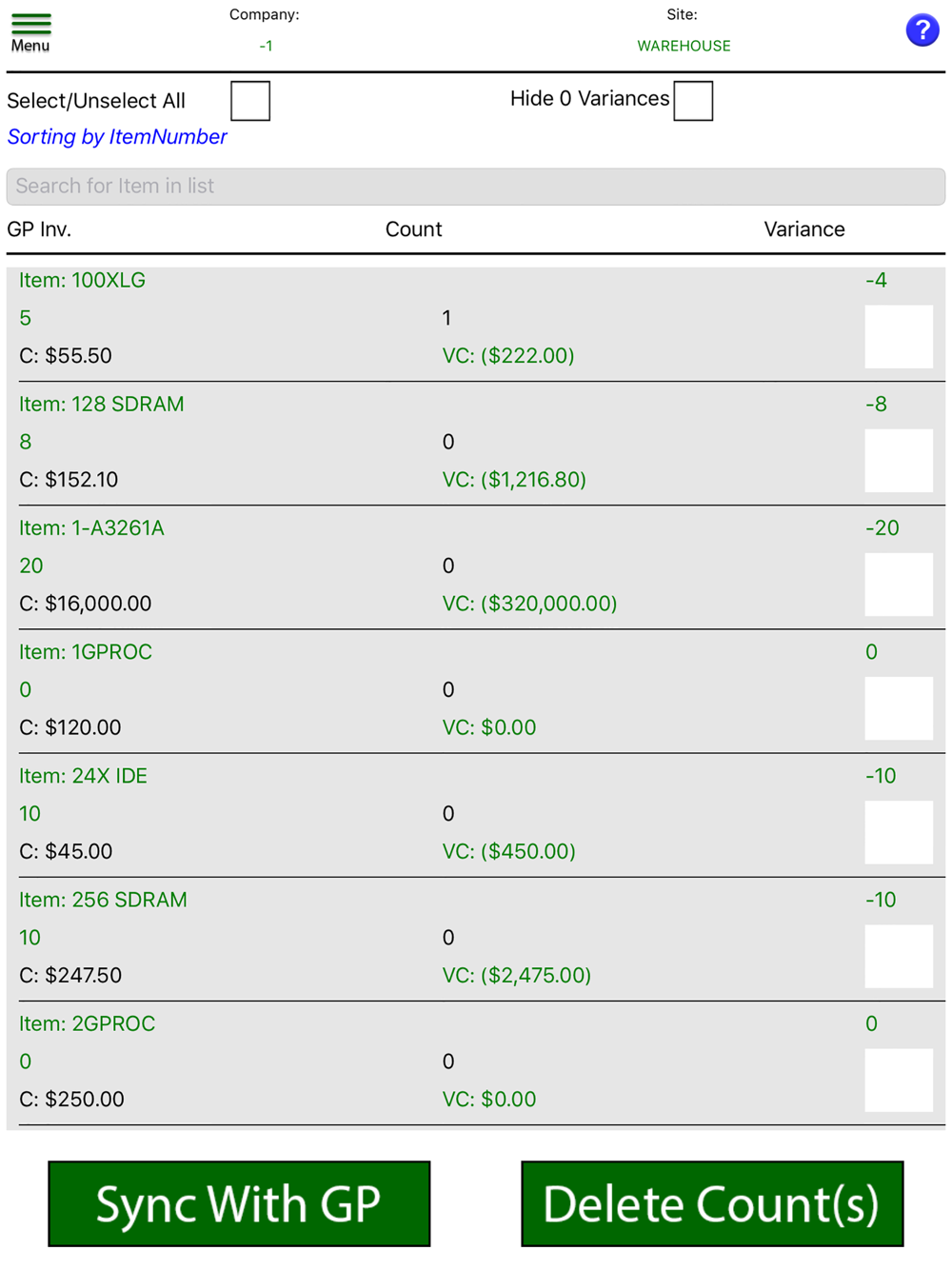Click the Sync With GP button
952x1270 pixels.
point(239,1203)
